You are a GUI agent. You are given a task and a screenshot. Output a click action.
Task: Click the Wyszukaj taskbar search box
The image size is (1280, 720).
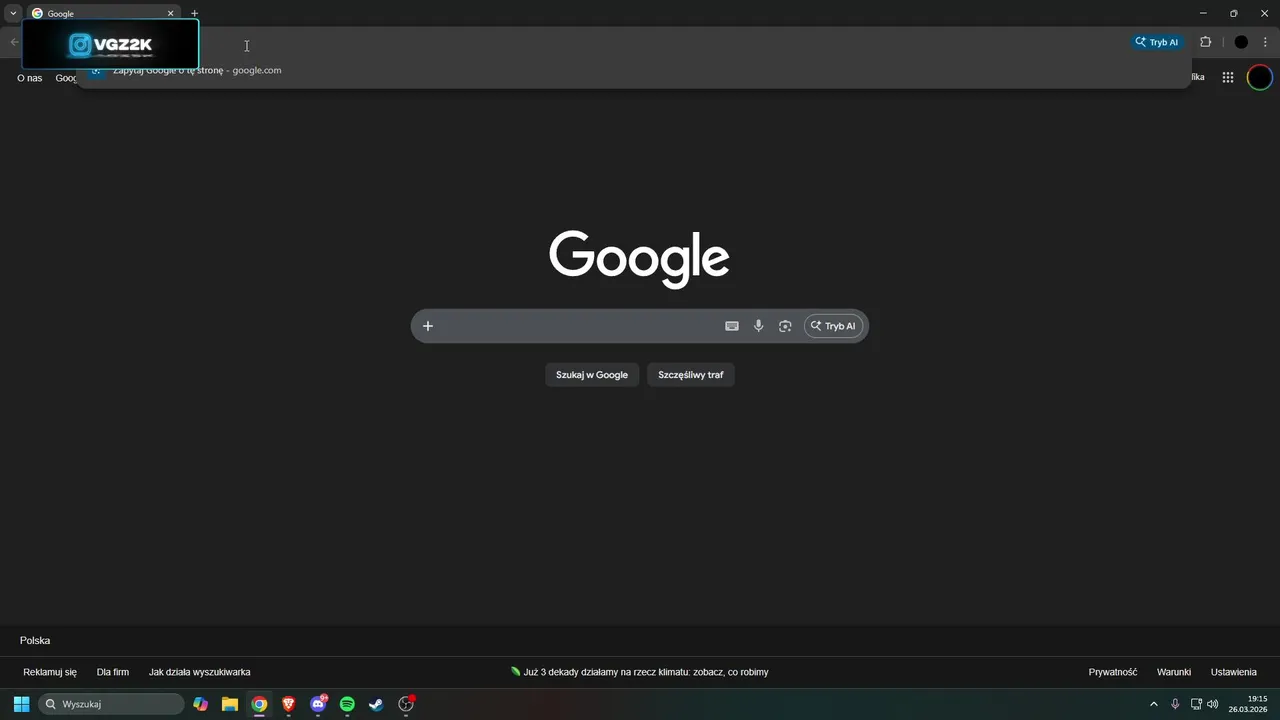[x=111, y=704]
